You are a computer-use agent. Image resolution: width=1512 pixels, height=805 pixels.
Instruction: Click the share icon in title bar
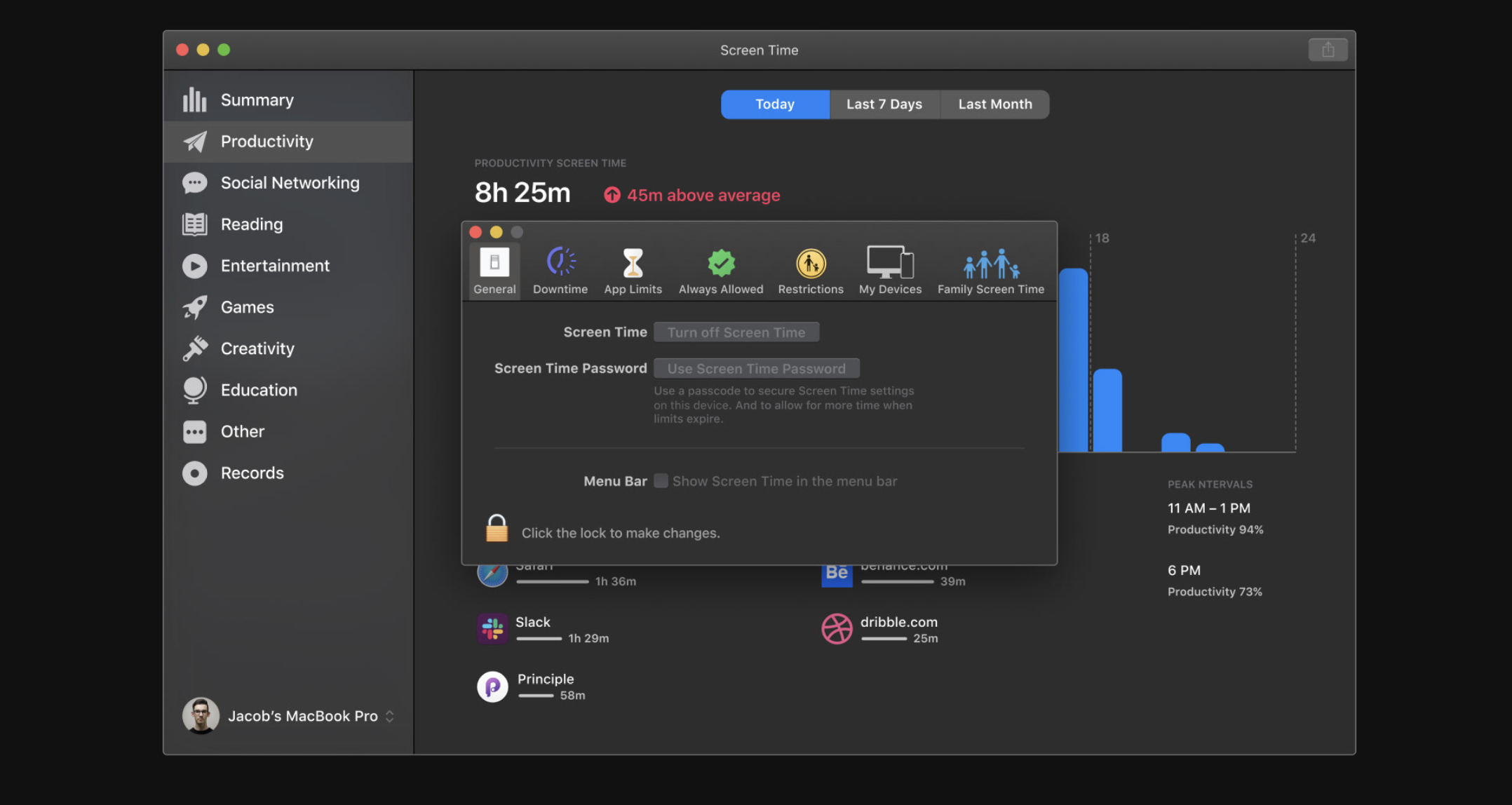1327,50
